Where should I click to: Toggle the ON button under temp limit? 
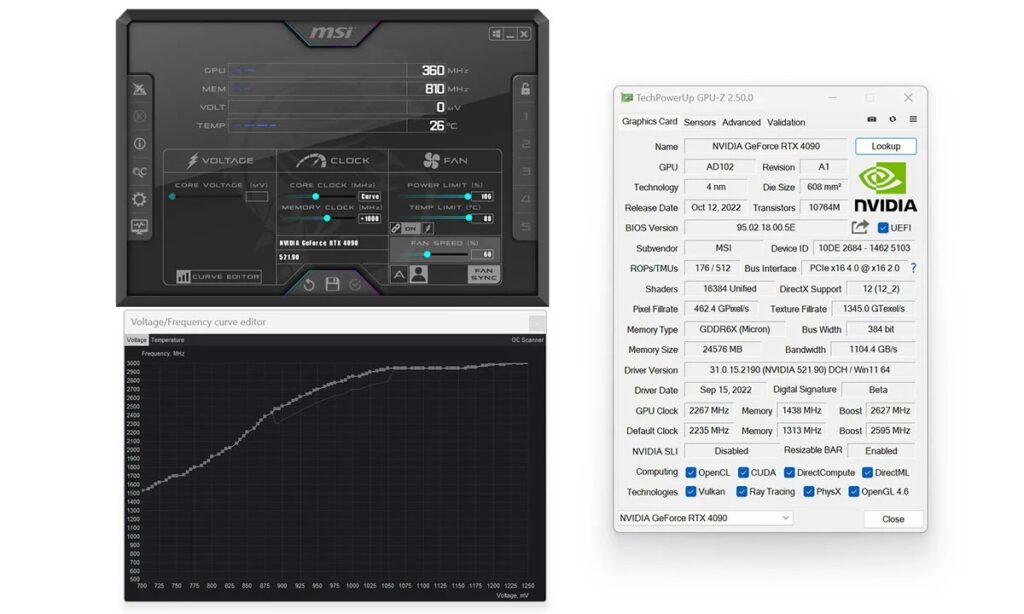tap(411, 228)
